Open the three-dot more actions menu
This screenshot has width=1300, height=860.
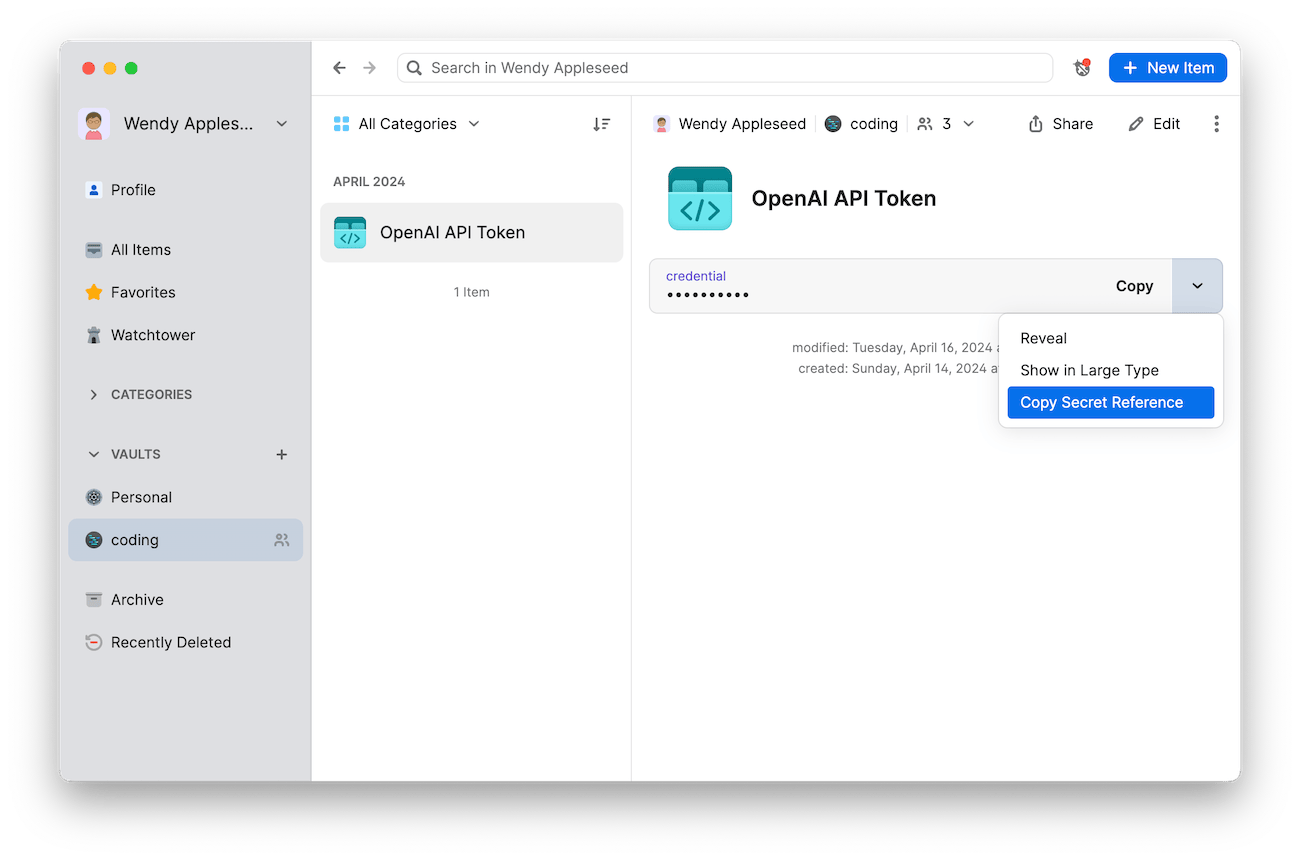pos(1216,123)
